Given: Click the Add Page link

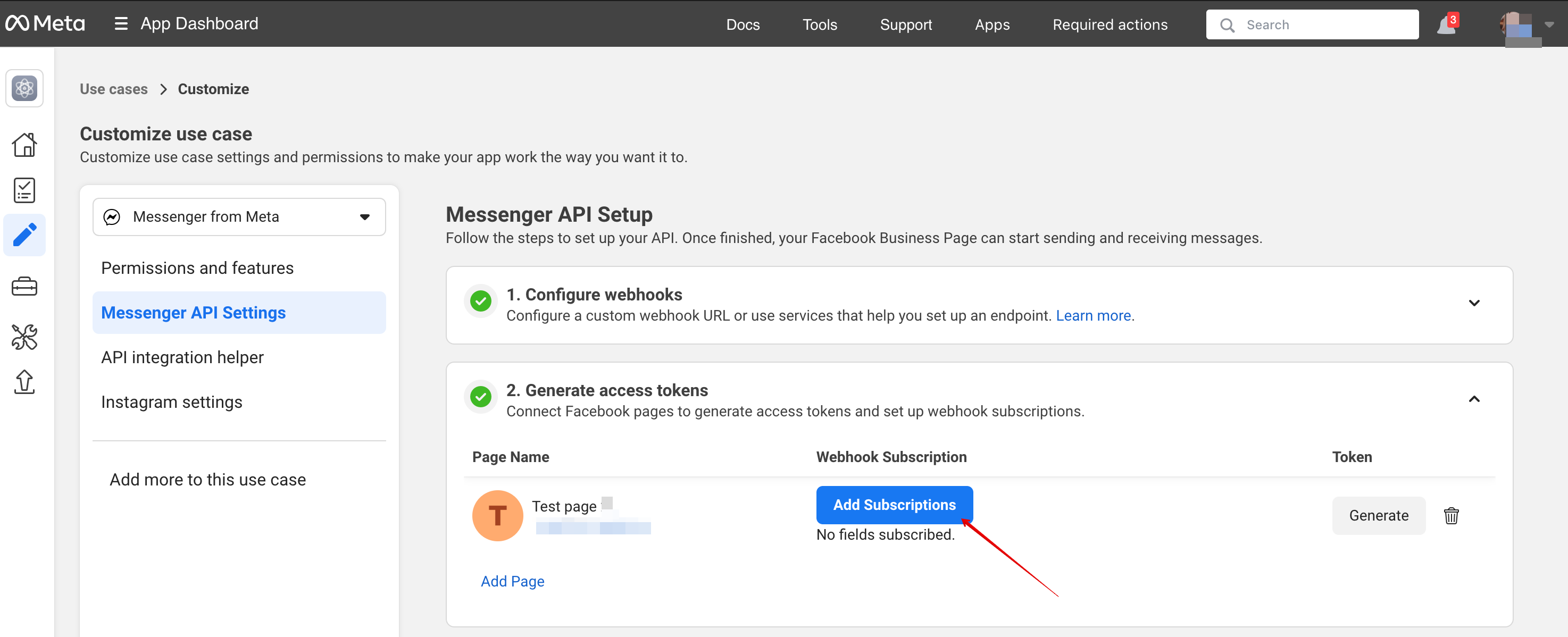Looking at the screenshot, I should 512,581.
